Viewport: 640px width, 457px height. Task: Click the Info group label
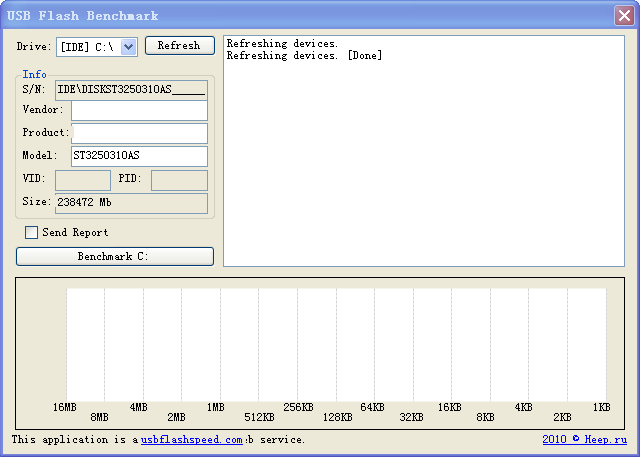[x=34, y=74]
